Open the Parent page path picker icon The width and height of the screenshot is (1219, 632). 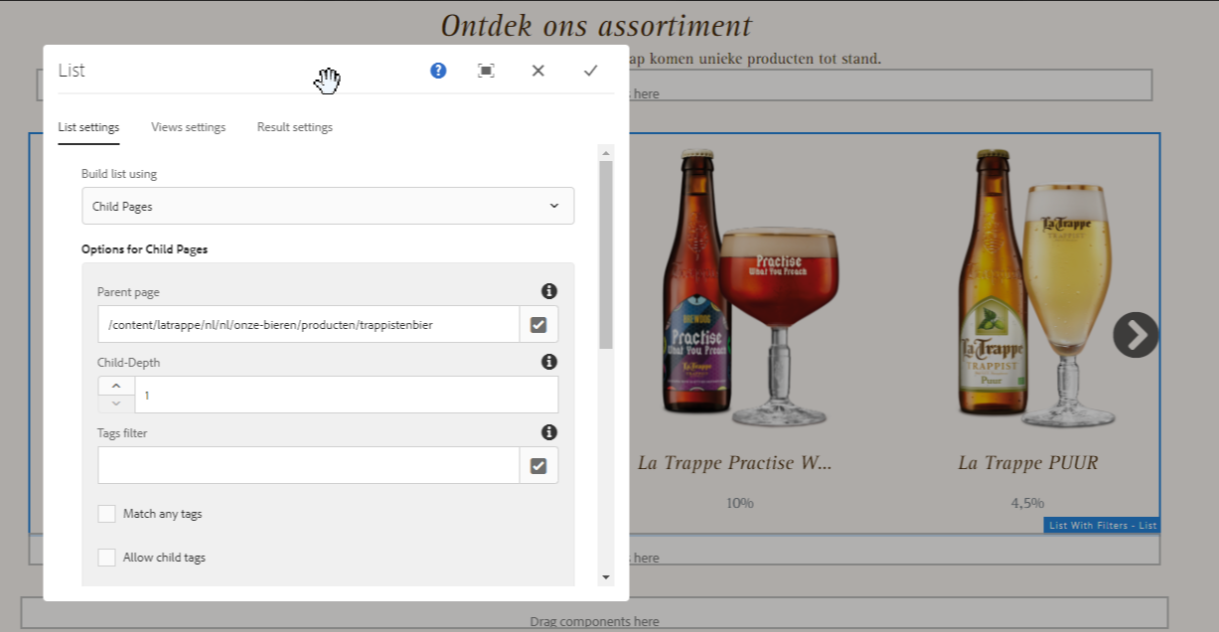tap(538, 324)
